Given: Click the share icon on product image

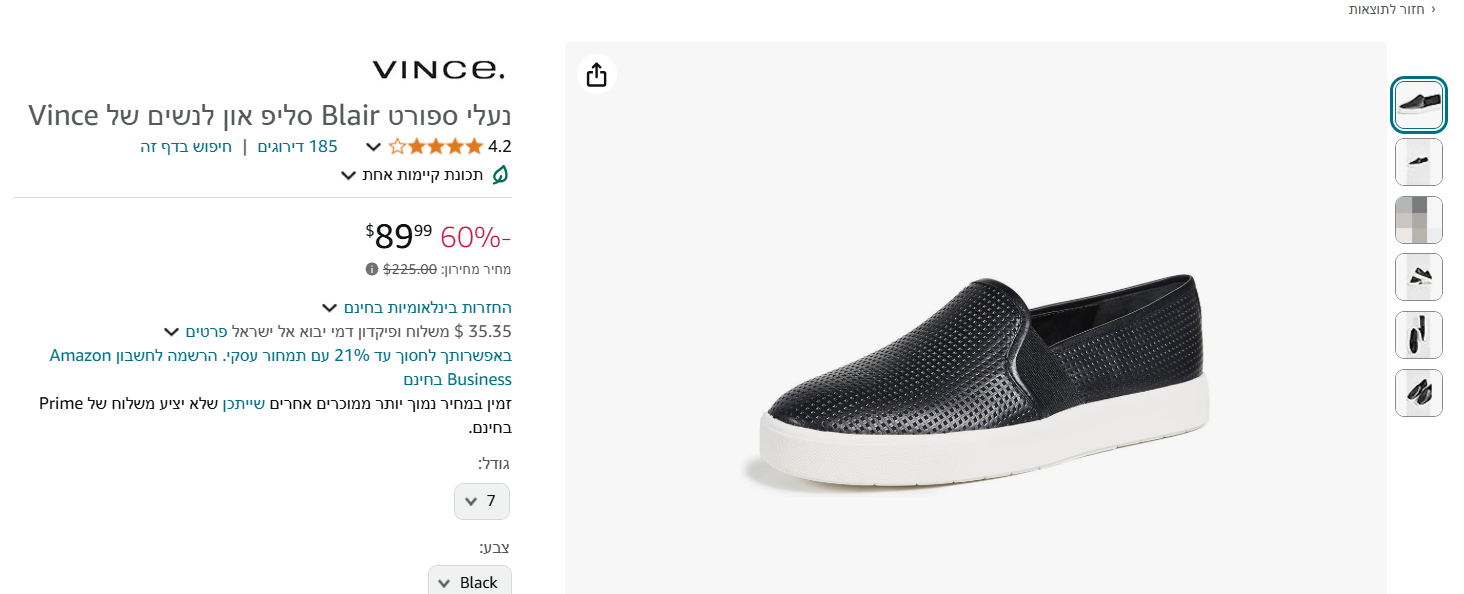Looking at the screenshot, I should click(597, 75).
